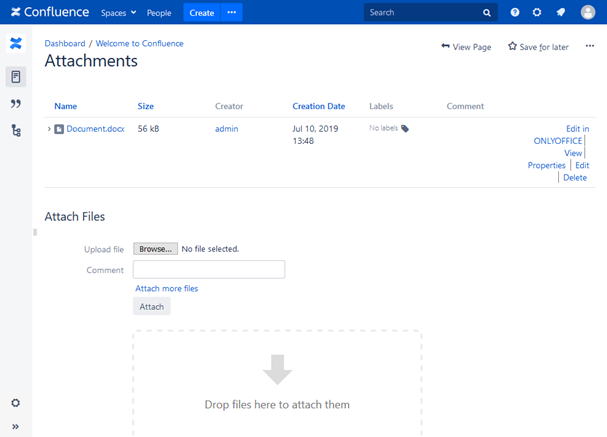Open the administration gear in header
The image size is (607, 437).
click(x=537, y=13)
